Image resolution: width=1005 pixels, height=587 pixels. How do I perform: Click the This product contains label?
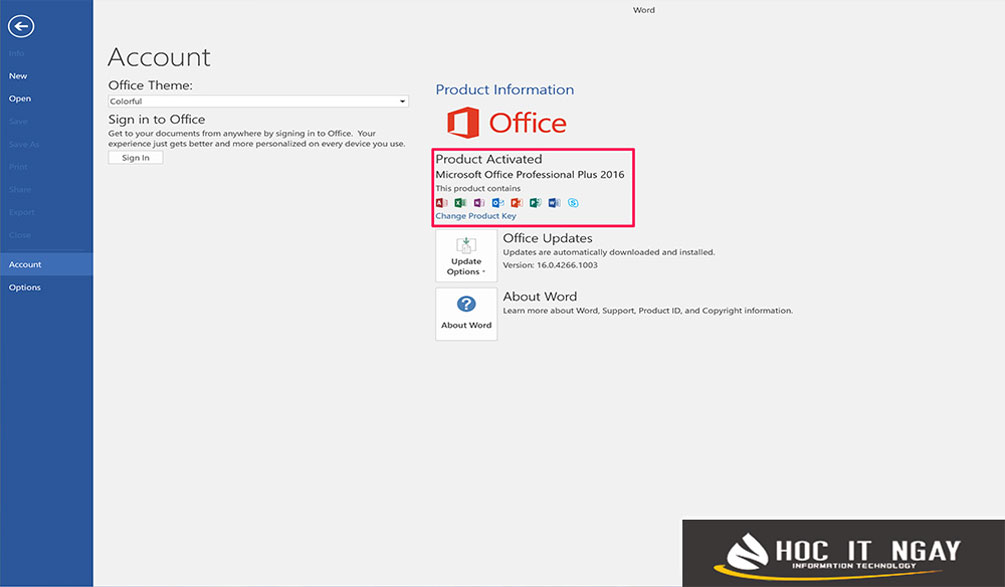pyautogui.click(x=478, y=188)
